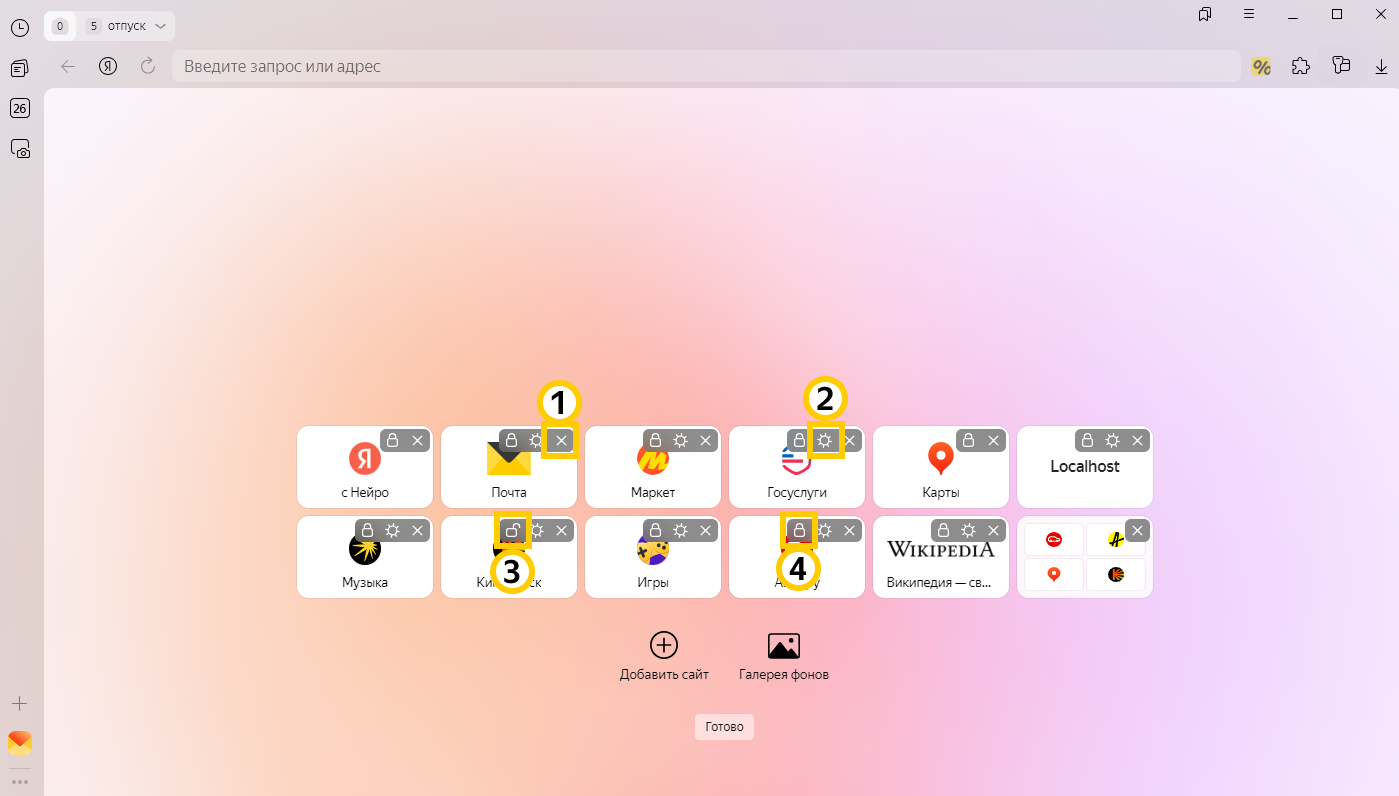Open the browser hamburger menu

click(x=1249, y=14)
